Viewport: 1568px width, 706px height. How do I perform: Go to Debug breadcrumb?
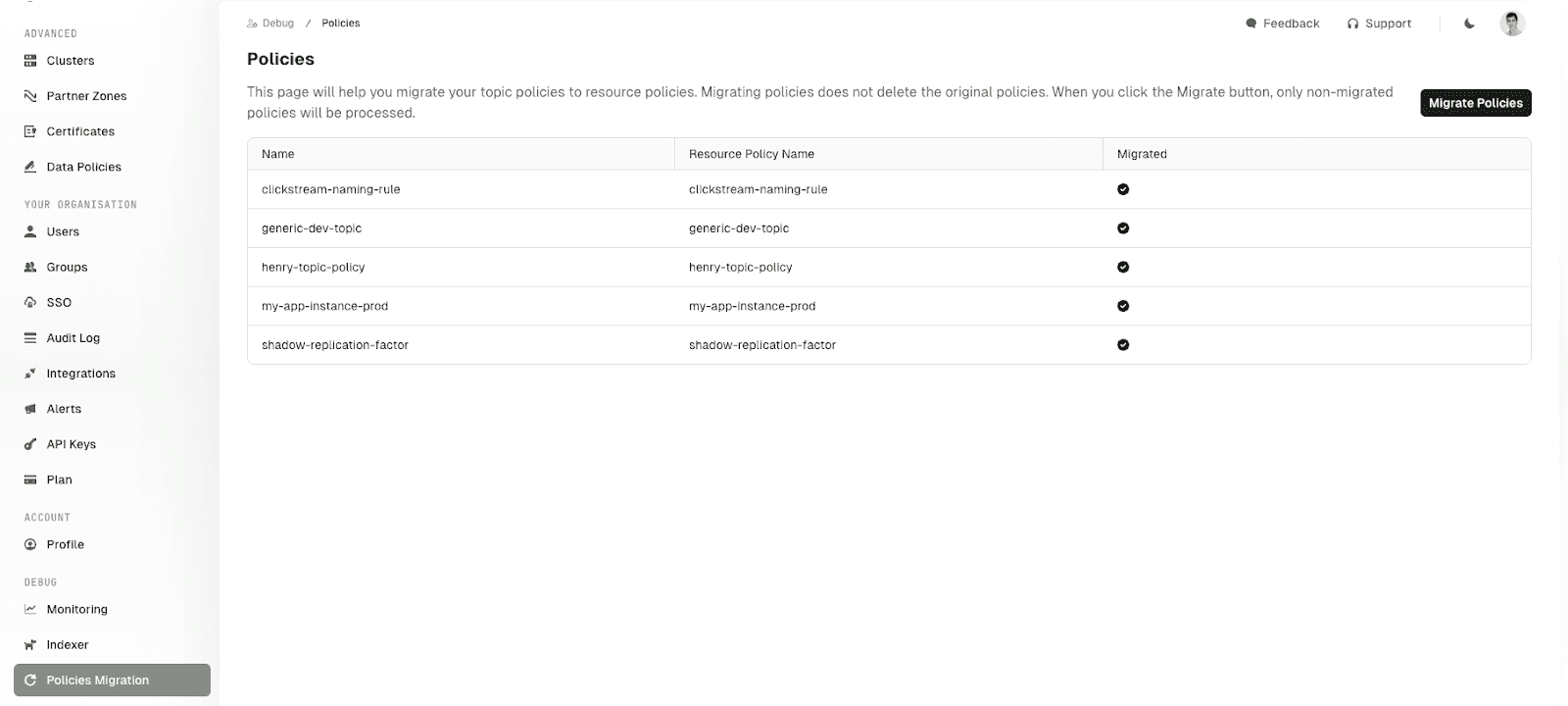(x=278, y=23)
